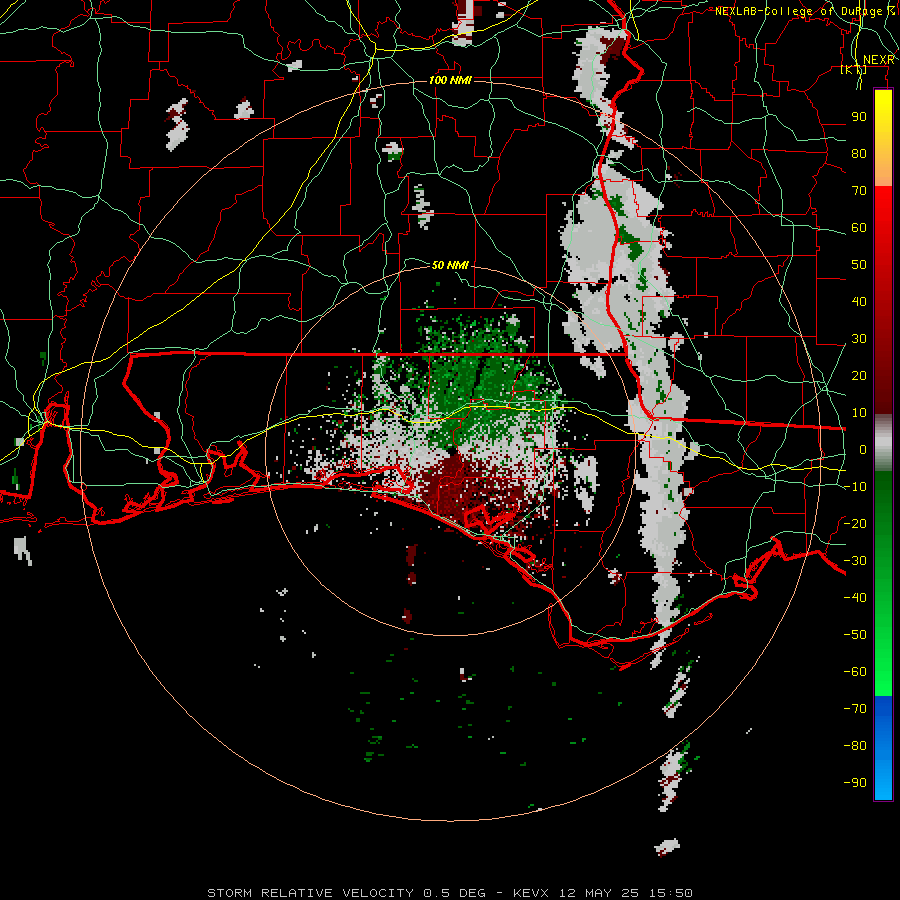The height and width of the screenshot is (900, 900).
Task: Click the "15:50" time in the caption
Action: click(672, 893)
